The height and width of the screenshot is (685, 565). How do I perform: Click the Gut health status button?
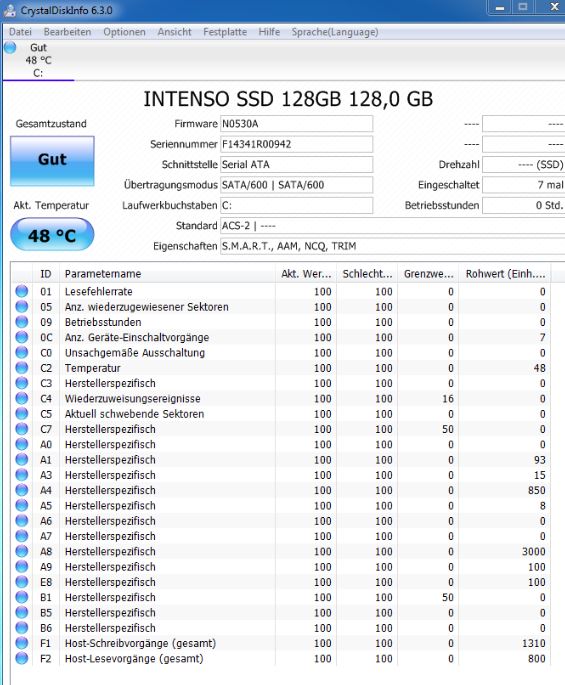(x=52, y=161)
